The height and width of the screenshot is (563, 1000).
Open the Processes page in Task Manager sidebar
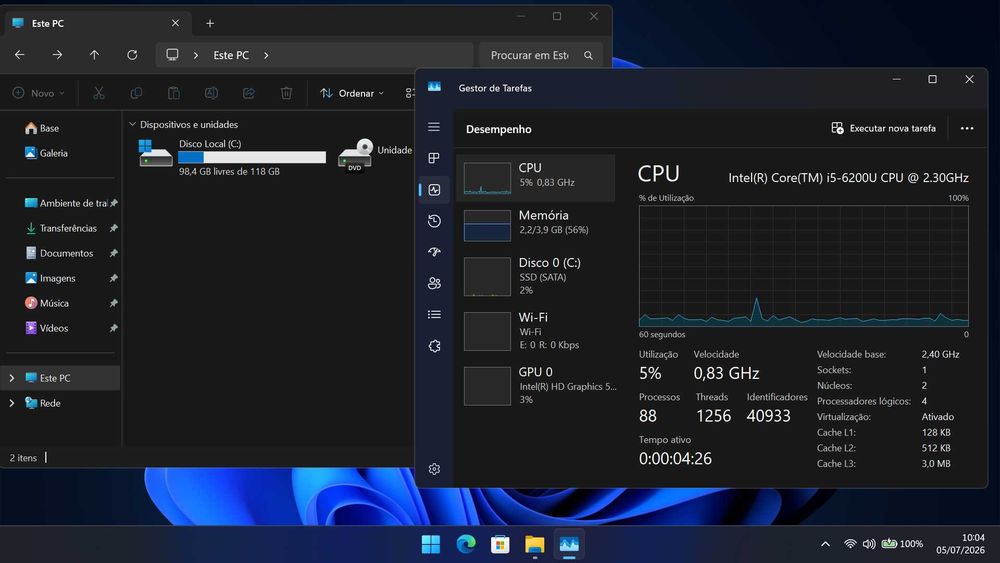434,158
